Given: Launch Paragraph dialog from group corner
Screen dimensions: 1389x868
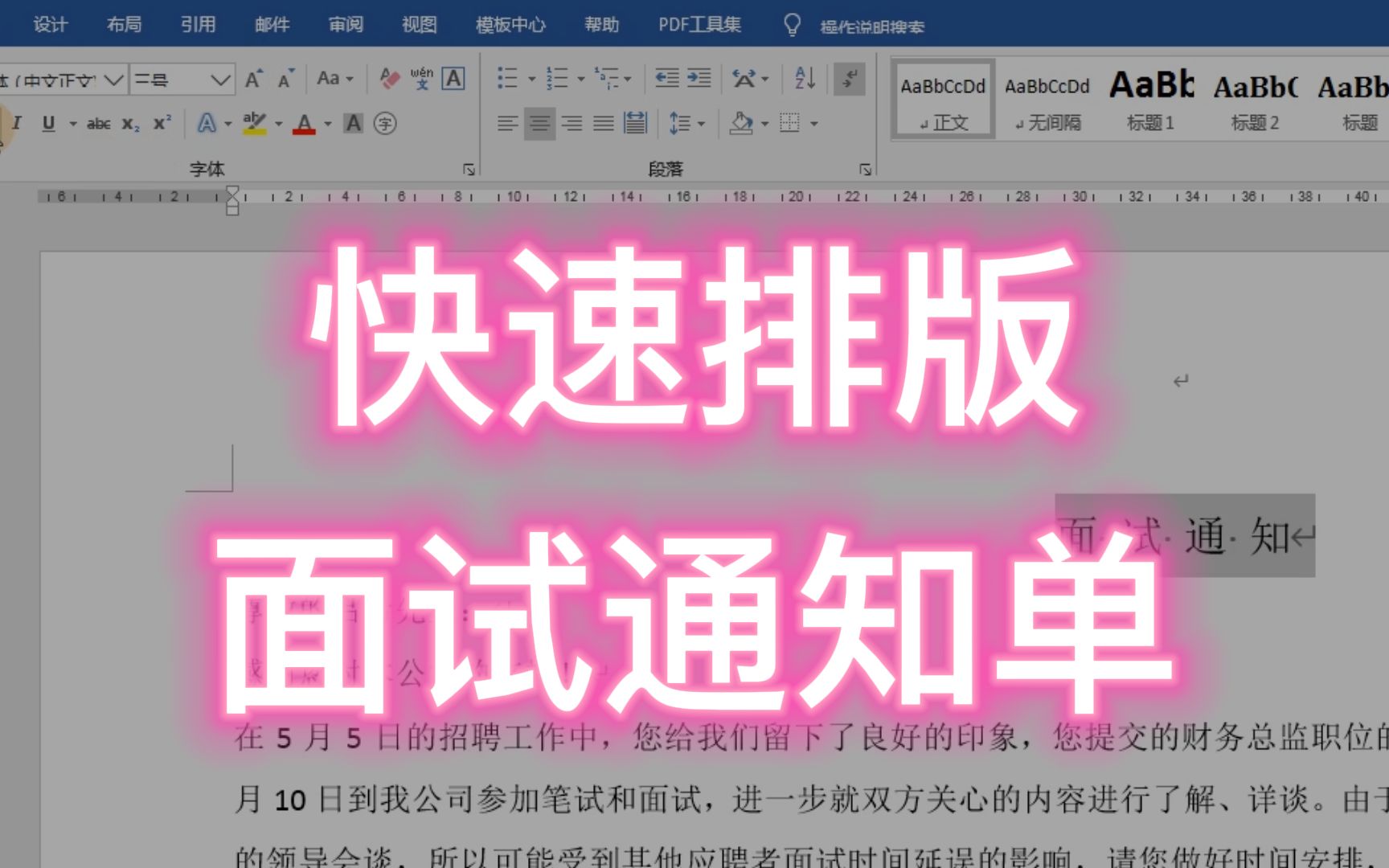Looking at the screenshot, I should pyautogui.click(x=865, y=169).
